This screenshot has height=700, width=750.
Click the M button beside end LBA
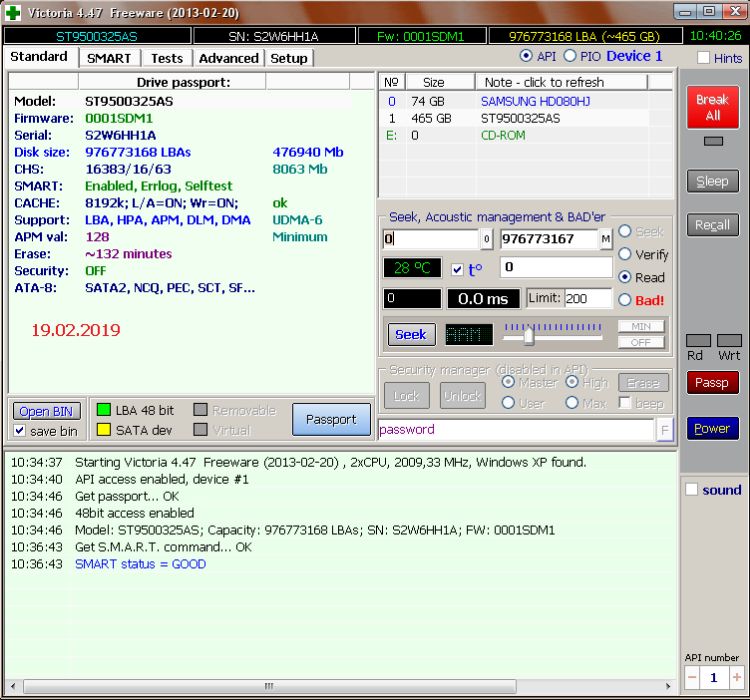tap(606, 239)
